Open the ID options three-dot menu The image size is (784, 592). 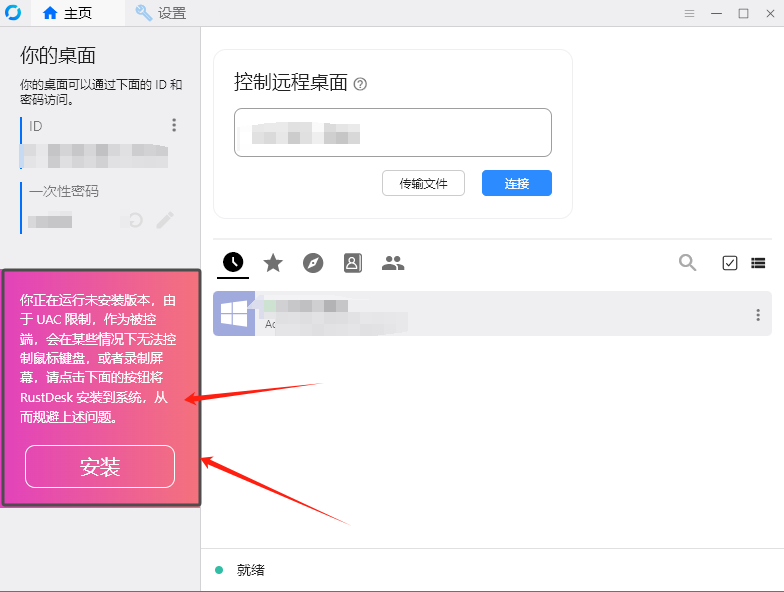coord(174,125)
